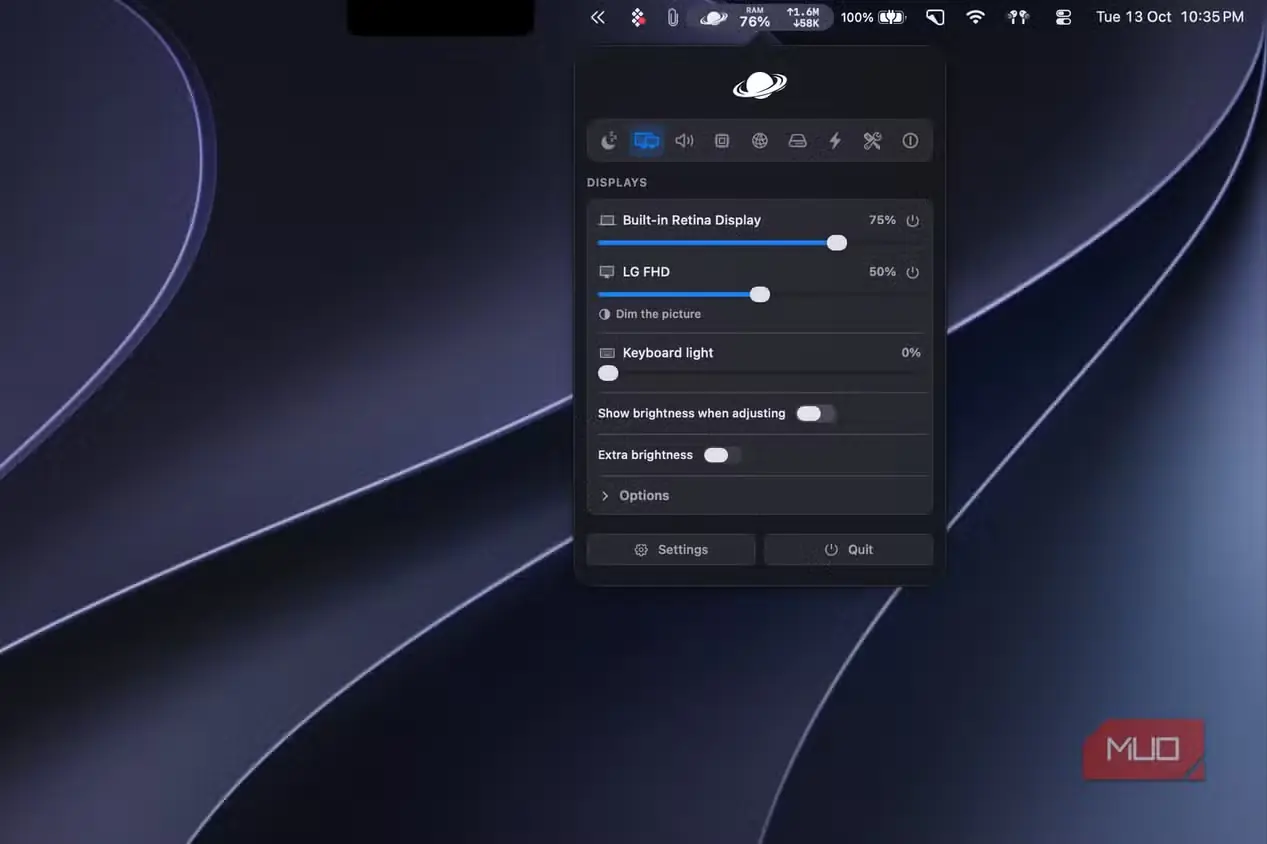This screenshot has height=844, width=1267.
Task: Open the power lightning bolt tab
Action: [x=835, y=141]
